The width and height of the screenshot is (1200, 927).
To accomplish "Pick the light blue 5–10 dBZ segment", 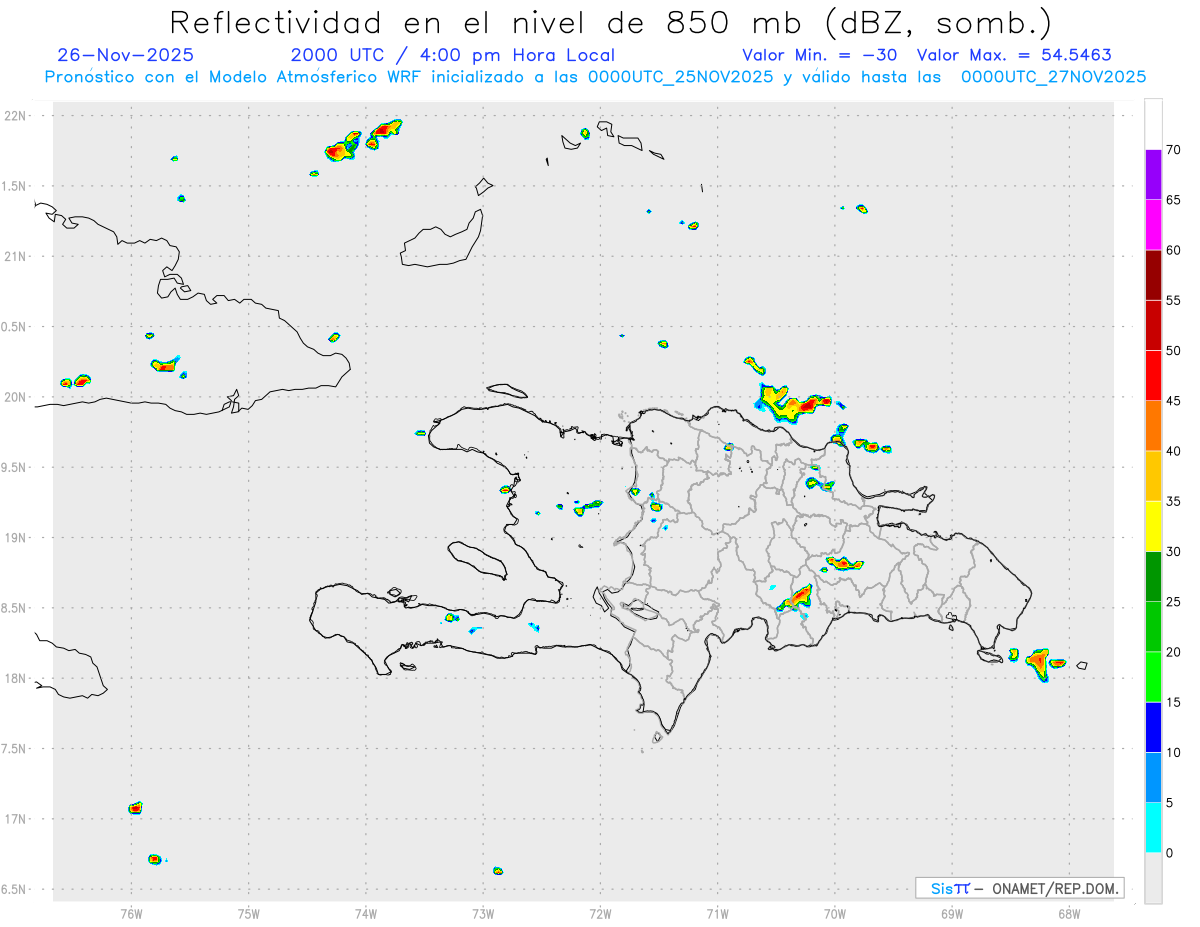I will pyautogui.click(x=1153, y=778).
